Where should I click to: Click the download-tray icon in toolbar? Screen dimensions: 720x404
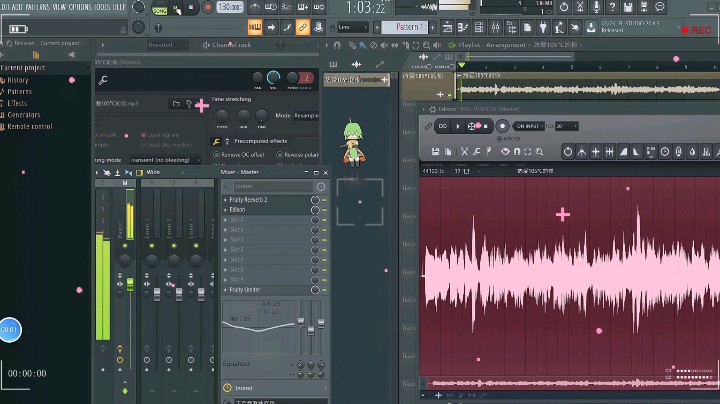click(591, 28)
